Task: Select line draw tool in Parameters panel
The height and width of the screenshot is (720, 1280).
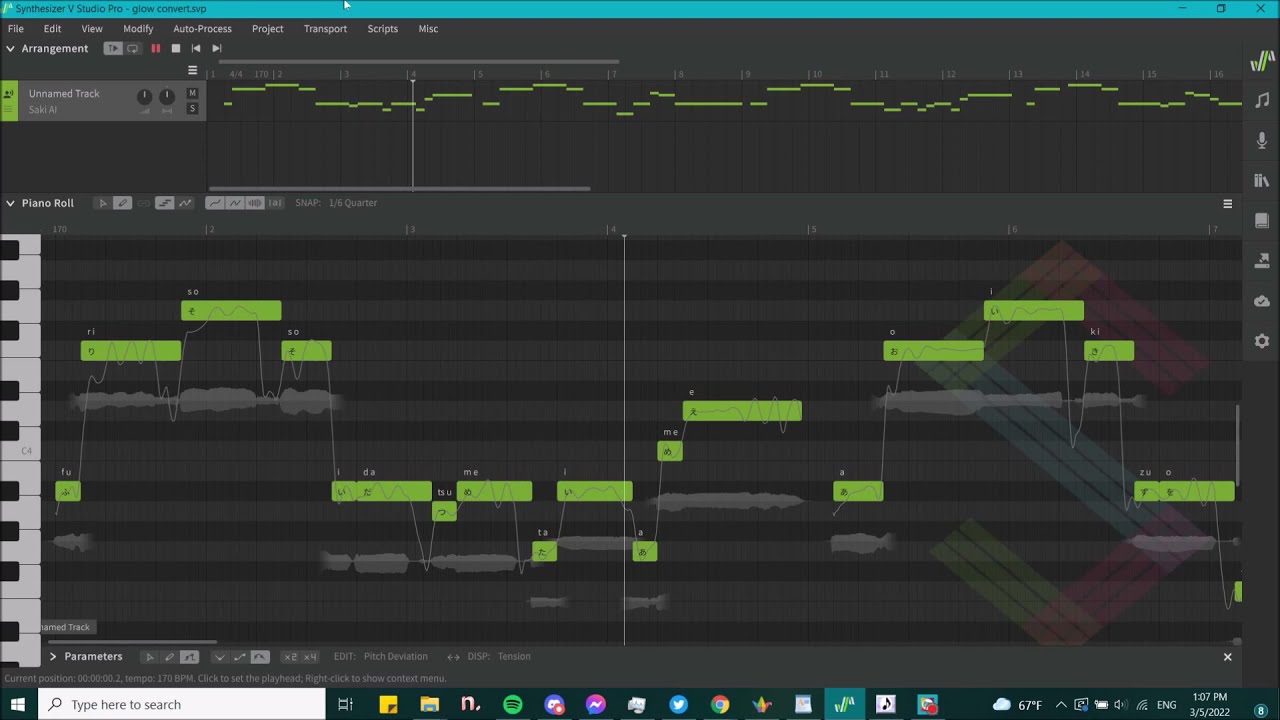Action: [x=189, y=657]
